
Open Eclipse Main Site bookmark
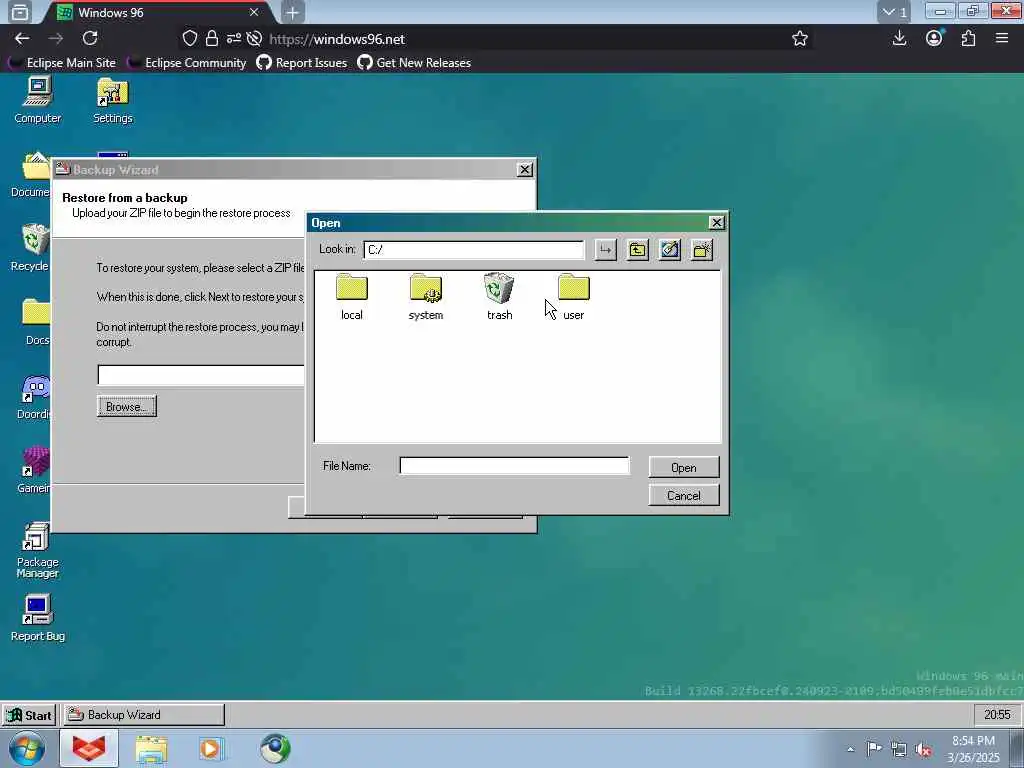62,63
